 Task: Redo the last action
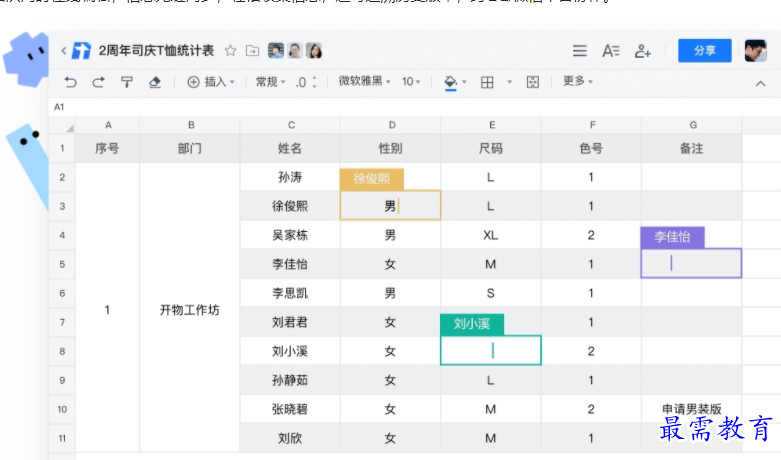point(99,82)
